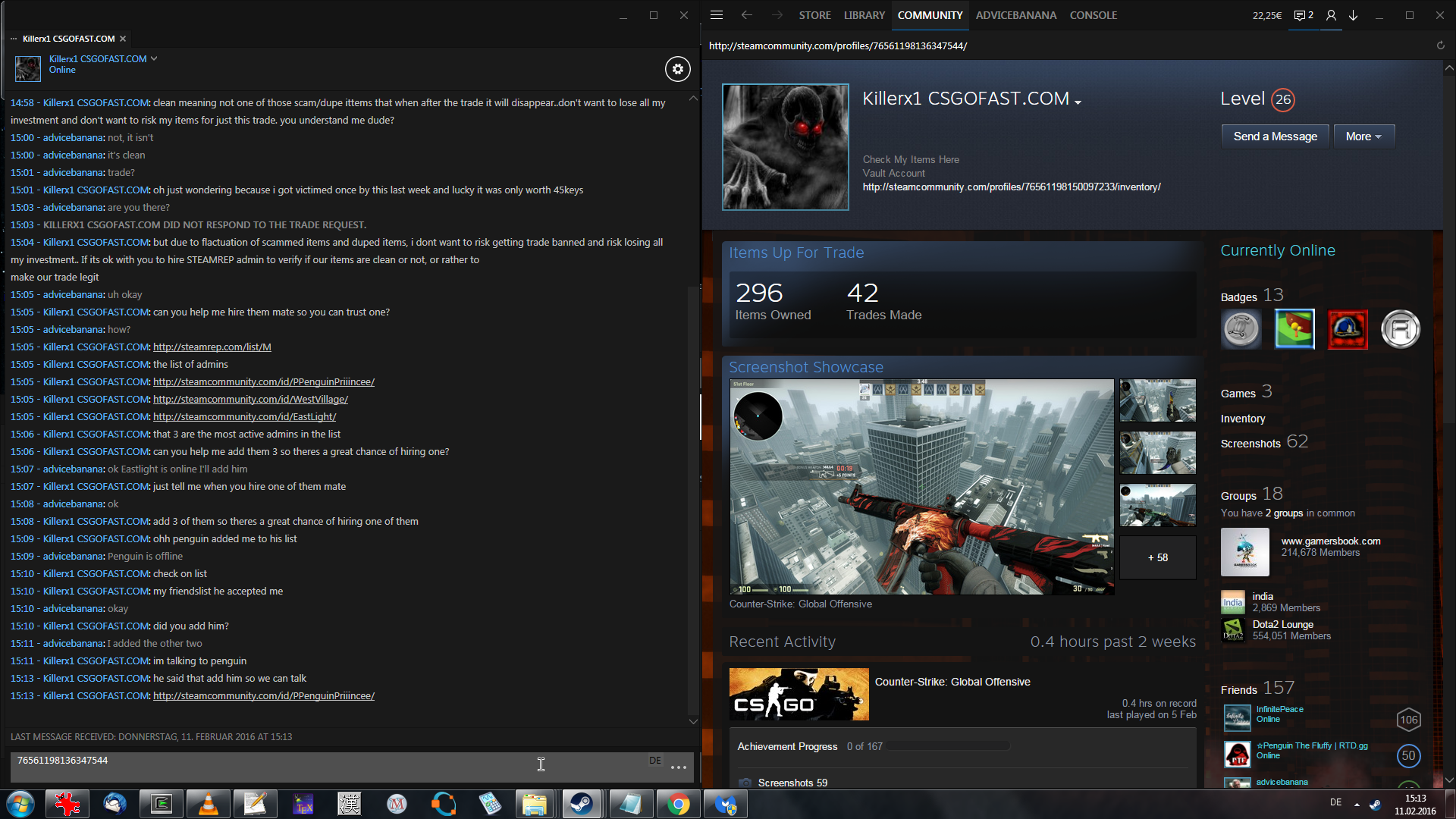Open the chat settings gear icon

coord(677,69)
